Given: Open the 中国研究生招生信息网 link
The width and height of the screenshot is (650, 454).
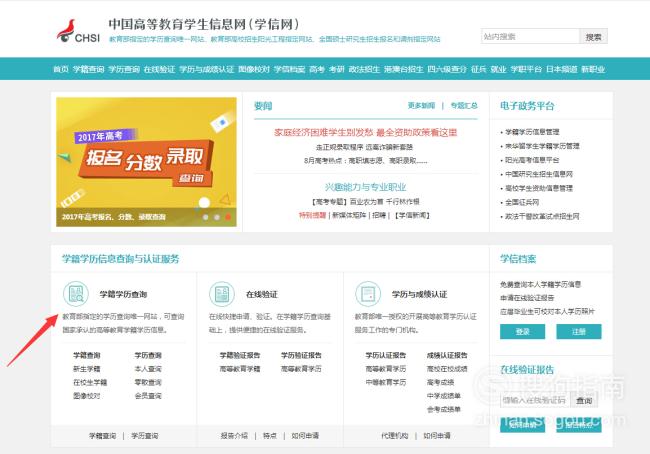Looking at the screenshot, I should point(539,174).
